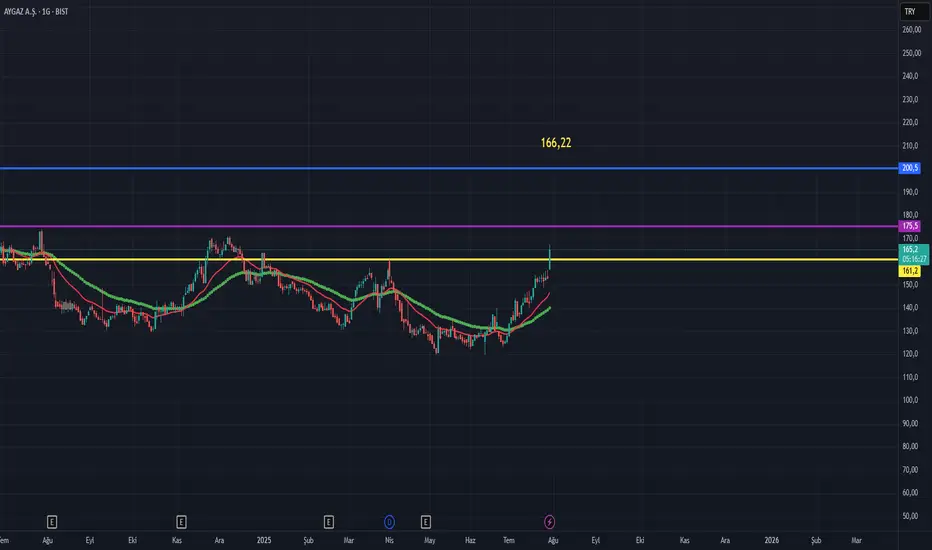This screenshot has width=932, height=550.
Task: Click the pink lightning event marker
Action: [549, 522]
